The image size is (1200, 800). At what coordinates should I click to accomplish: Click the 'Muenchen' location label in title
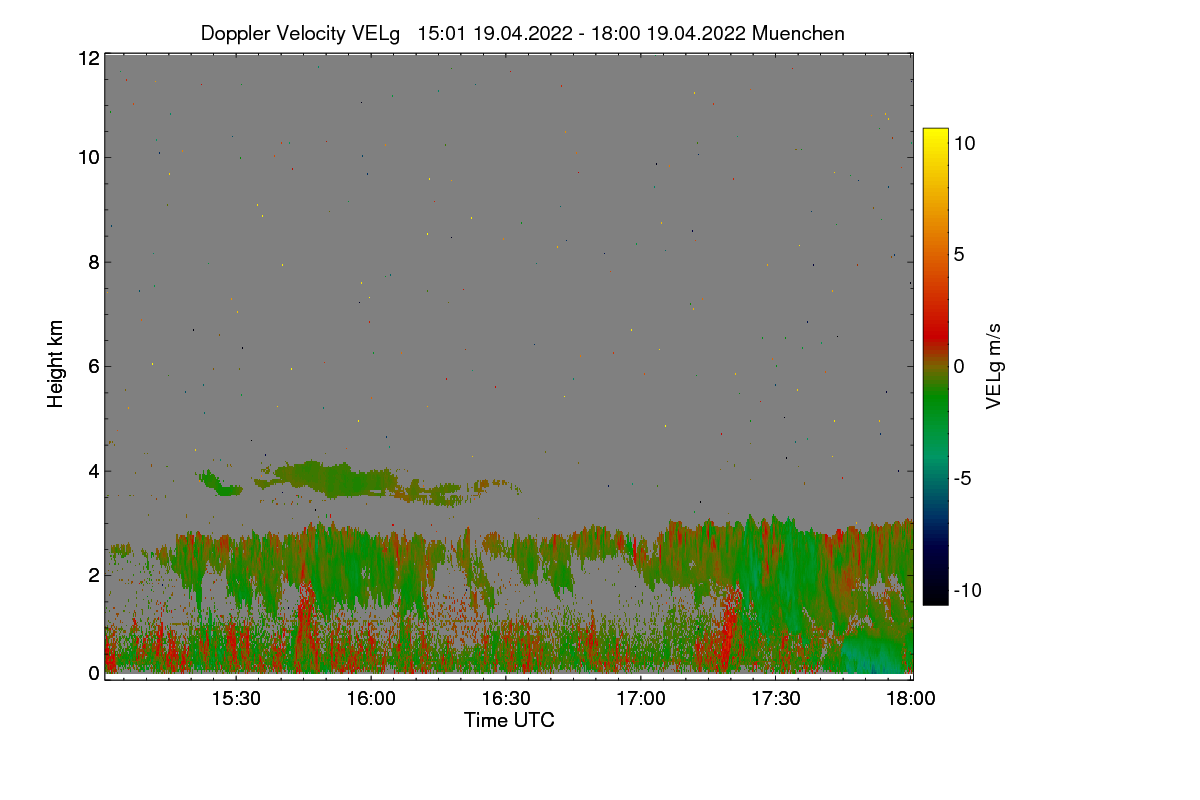(x=798, y=33)
